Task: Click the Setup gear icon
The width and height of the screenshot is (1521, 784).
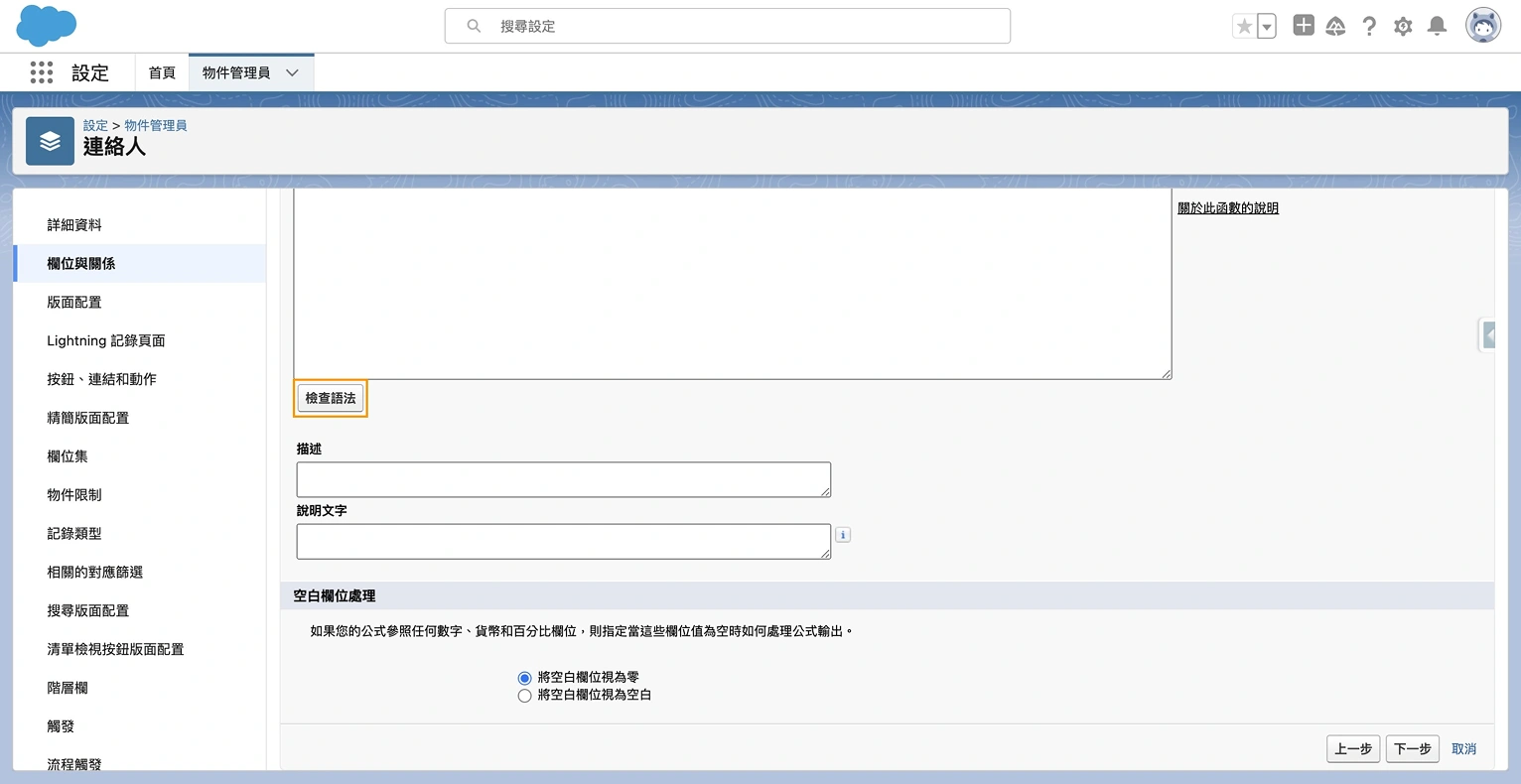Action: [1403, 25]
